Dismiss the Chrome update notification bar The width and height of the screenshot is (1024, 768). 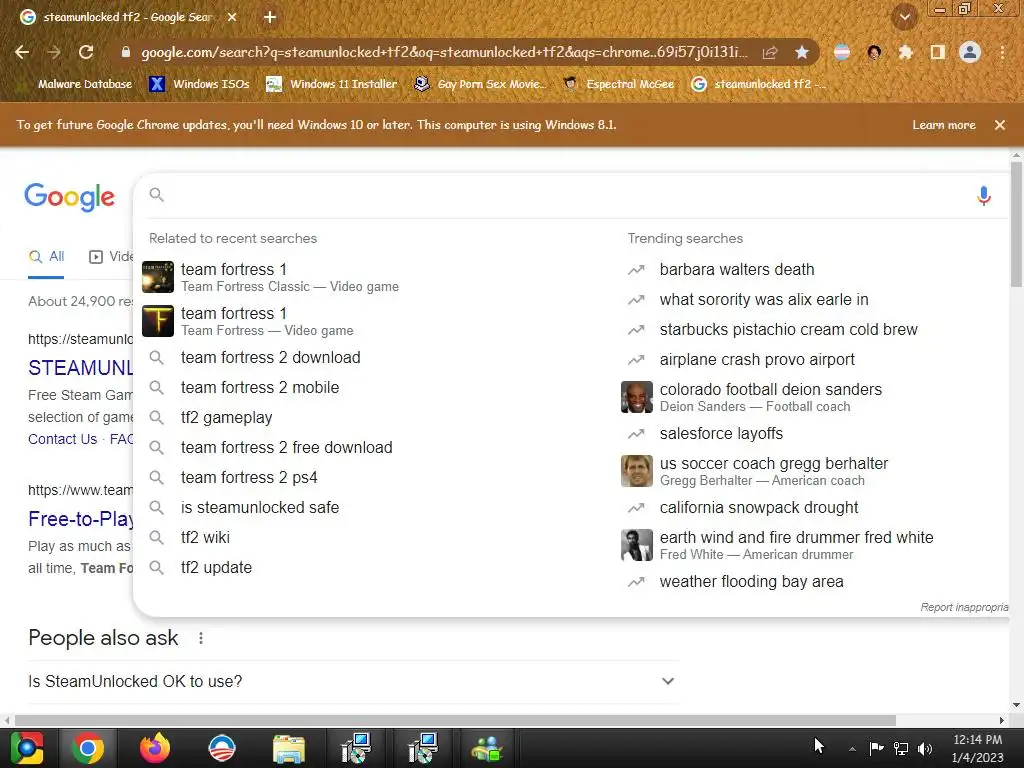[x=999, y=125]
